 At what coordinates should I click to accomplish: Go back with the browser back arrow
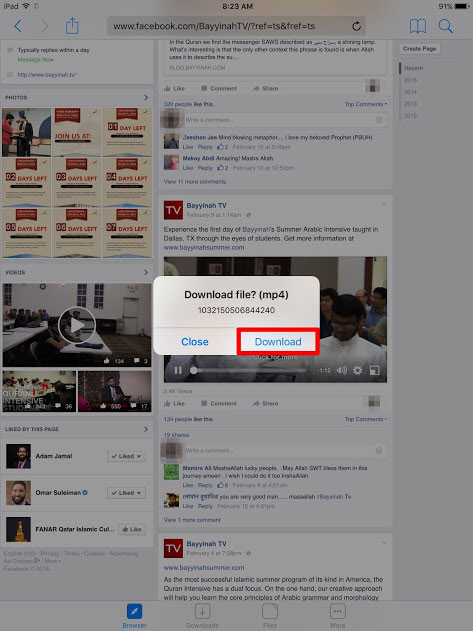(x=18, y=26)
